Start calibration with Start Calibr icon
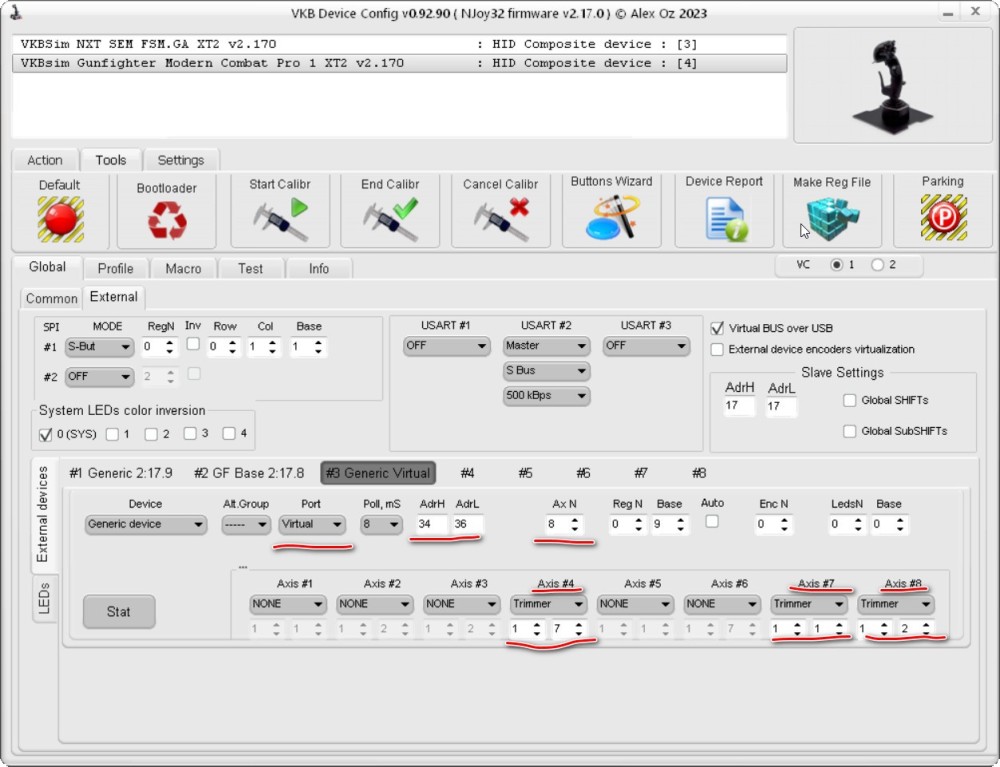Screen dimensions: 1000x767 (279, 218)
